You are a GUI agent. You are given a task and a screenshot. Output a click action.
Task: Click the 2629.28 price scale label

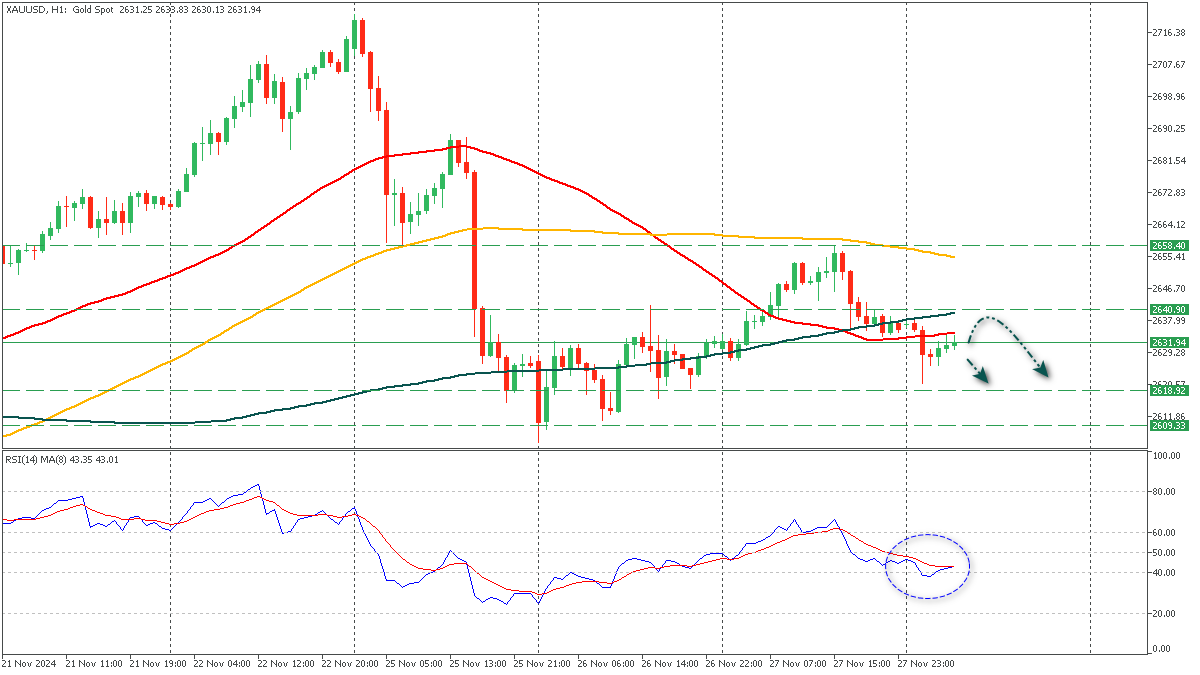(x=1168, y=352)
